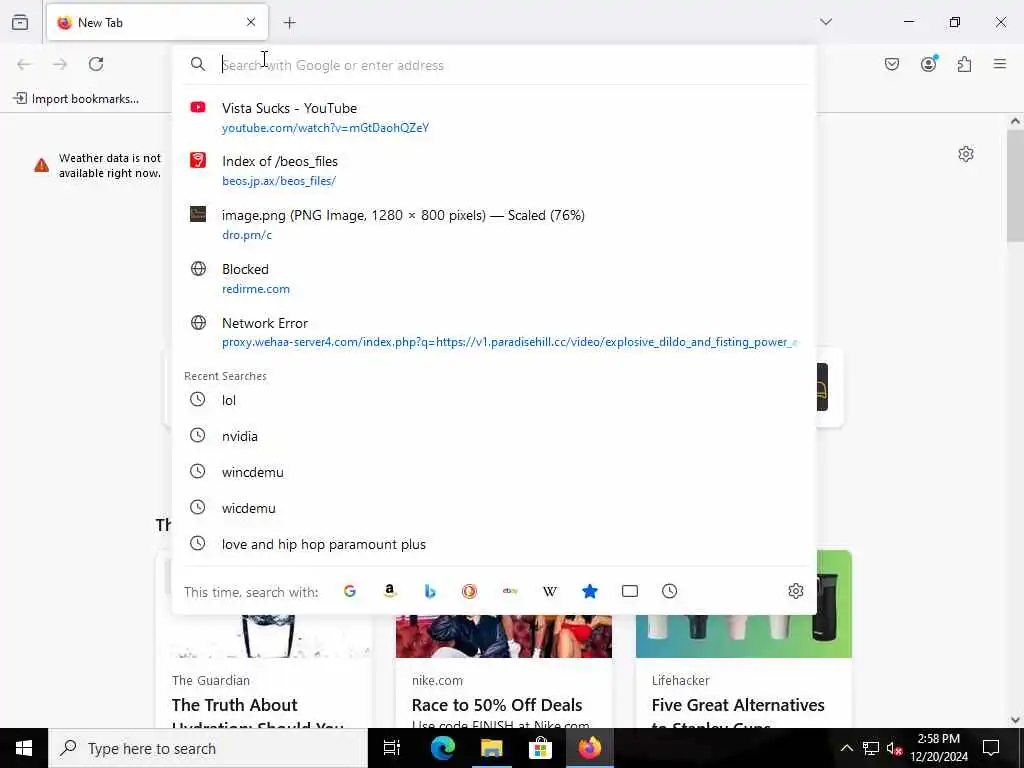
Task: Select recent search 'wicdemu'
Action: pos(494,507)
